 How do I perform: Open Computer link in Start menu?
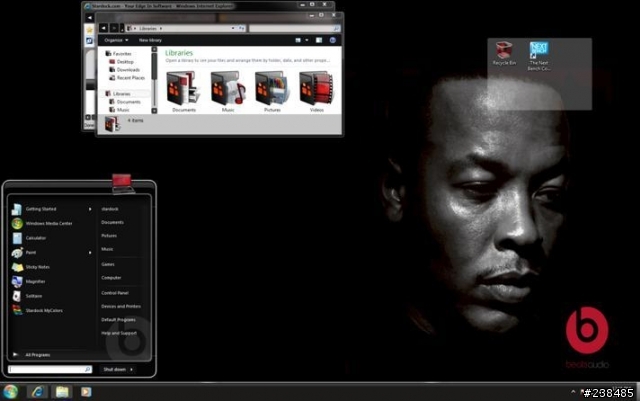tap(111, 278)
